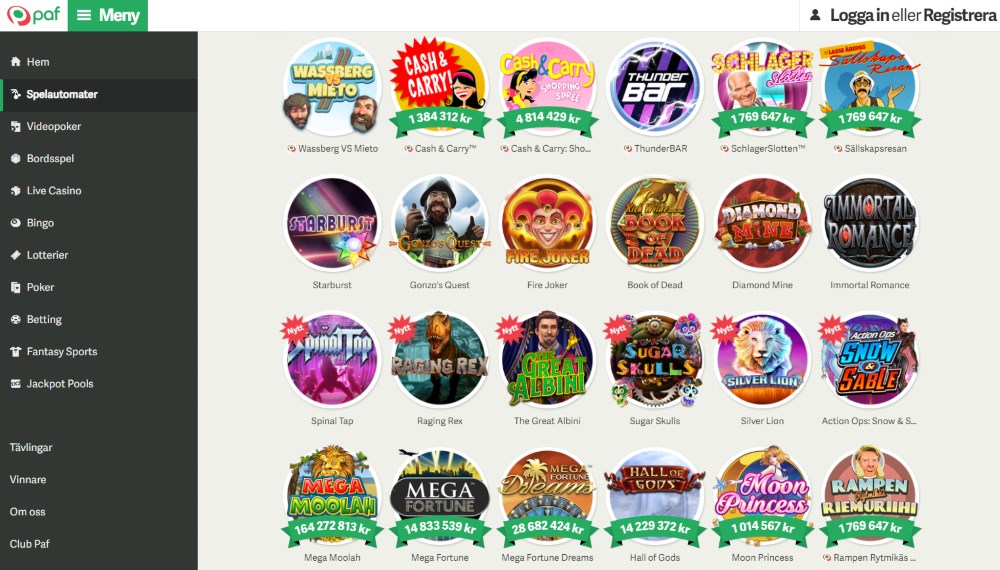Open the Om oss link
1000x570 pixels.
click(27, 512)
